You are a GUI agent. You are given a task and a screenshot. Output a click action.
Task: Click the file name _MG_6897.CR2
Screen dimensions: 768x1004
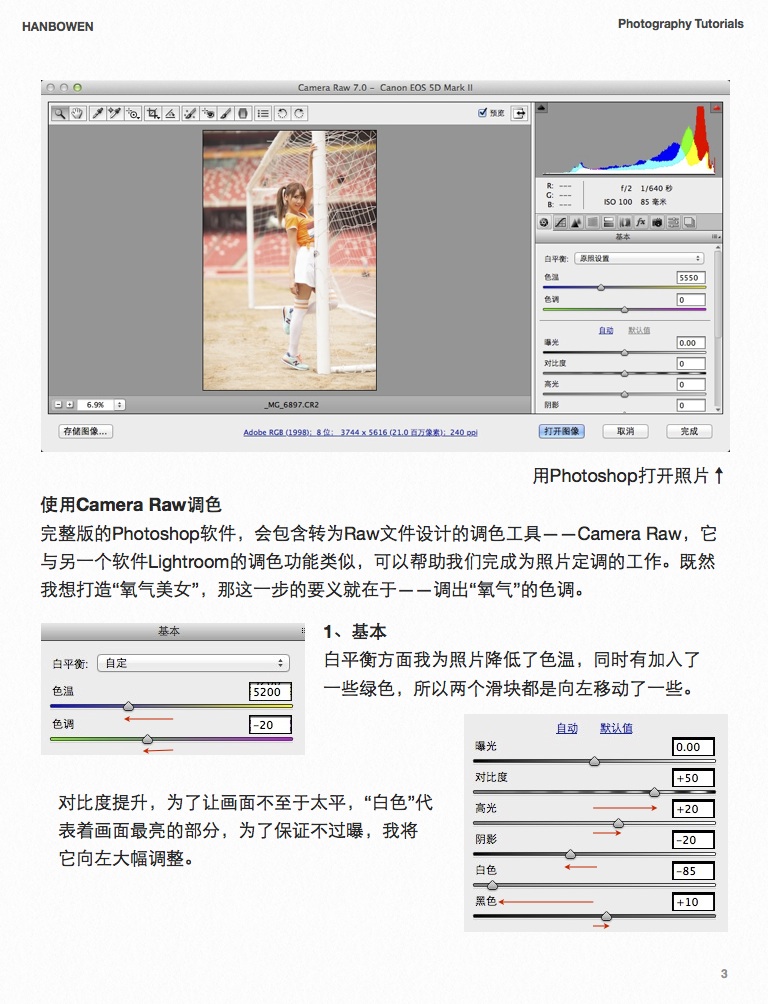[x=291, y=405]
